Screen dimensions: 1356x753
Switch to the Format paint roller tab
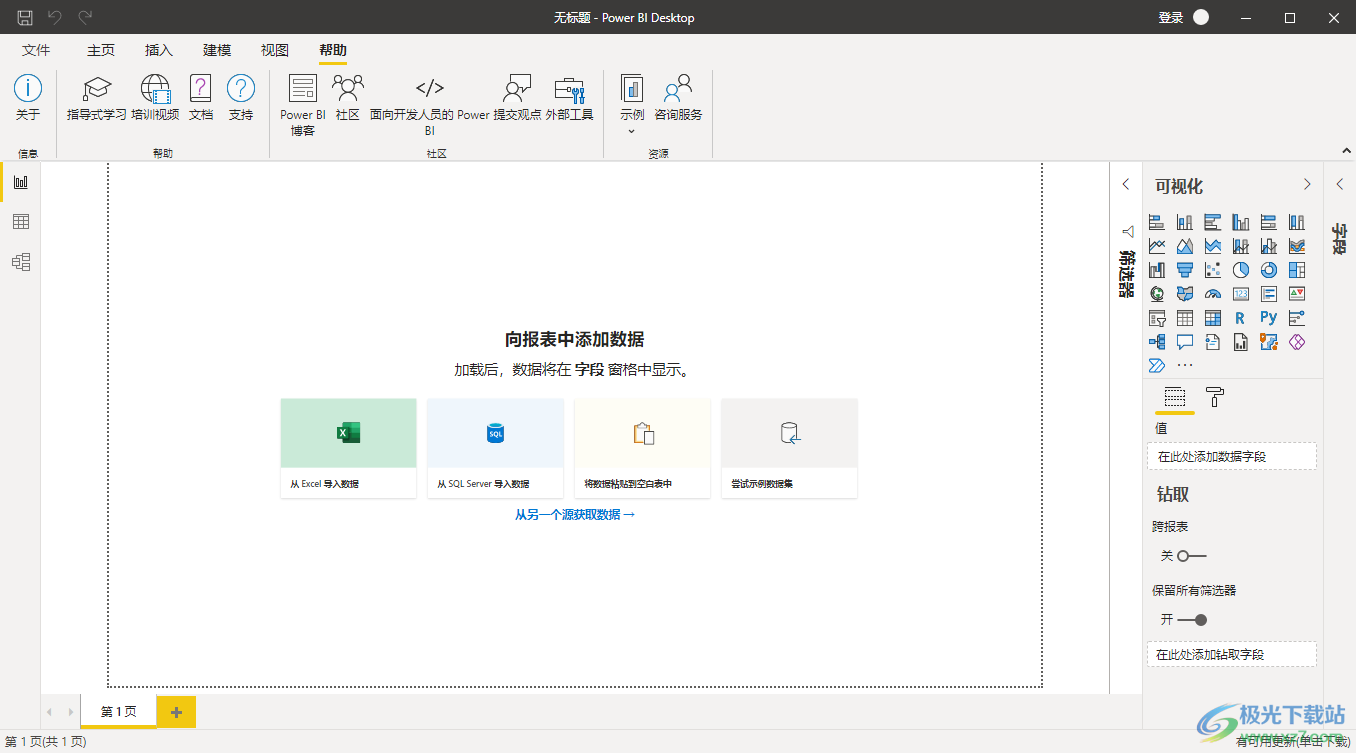pos(1215,397)
